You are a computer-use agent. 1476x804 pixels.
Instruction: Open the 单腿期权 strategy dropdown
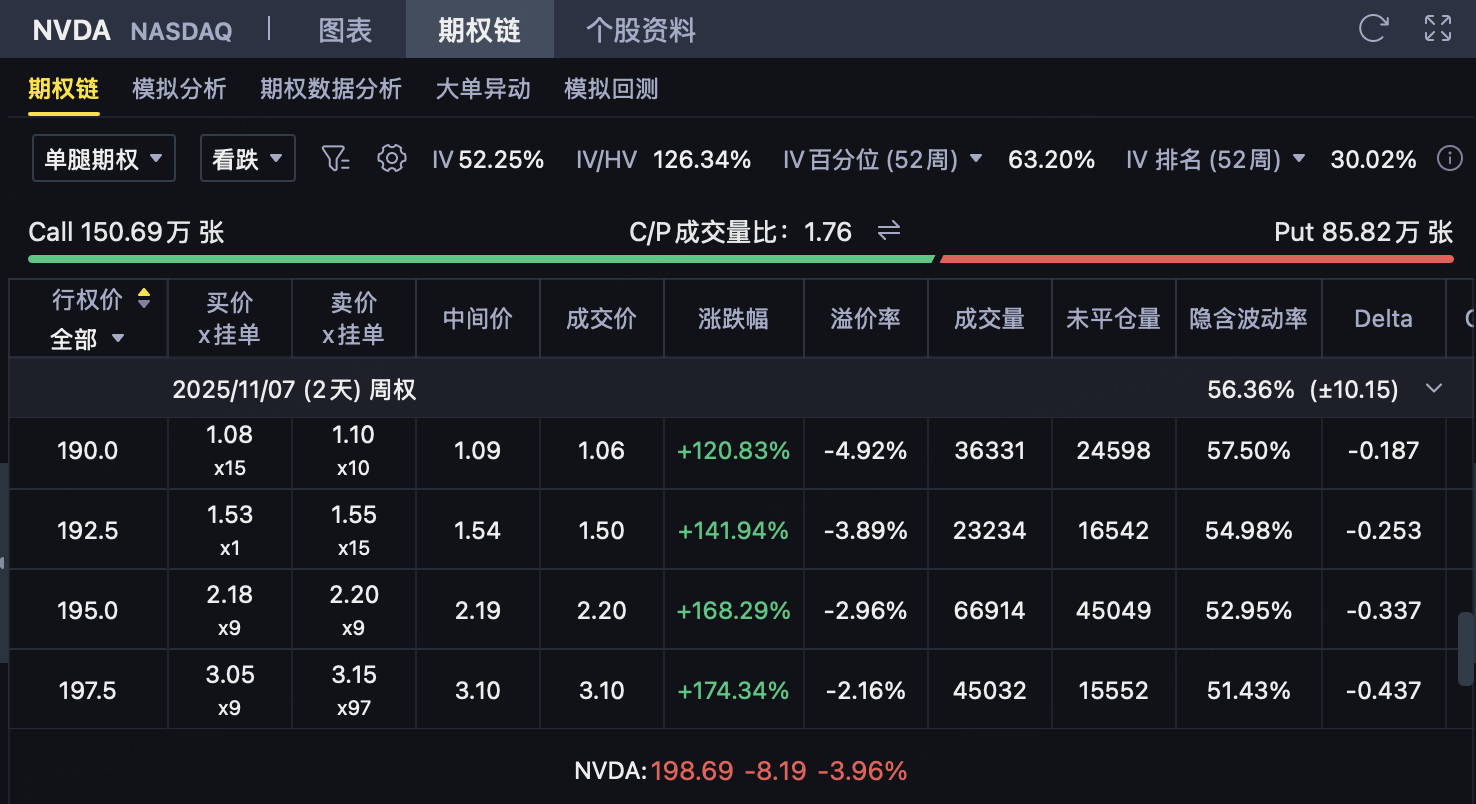[x=104, y=158]
